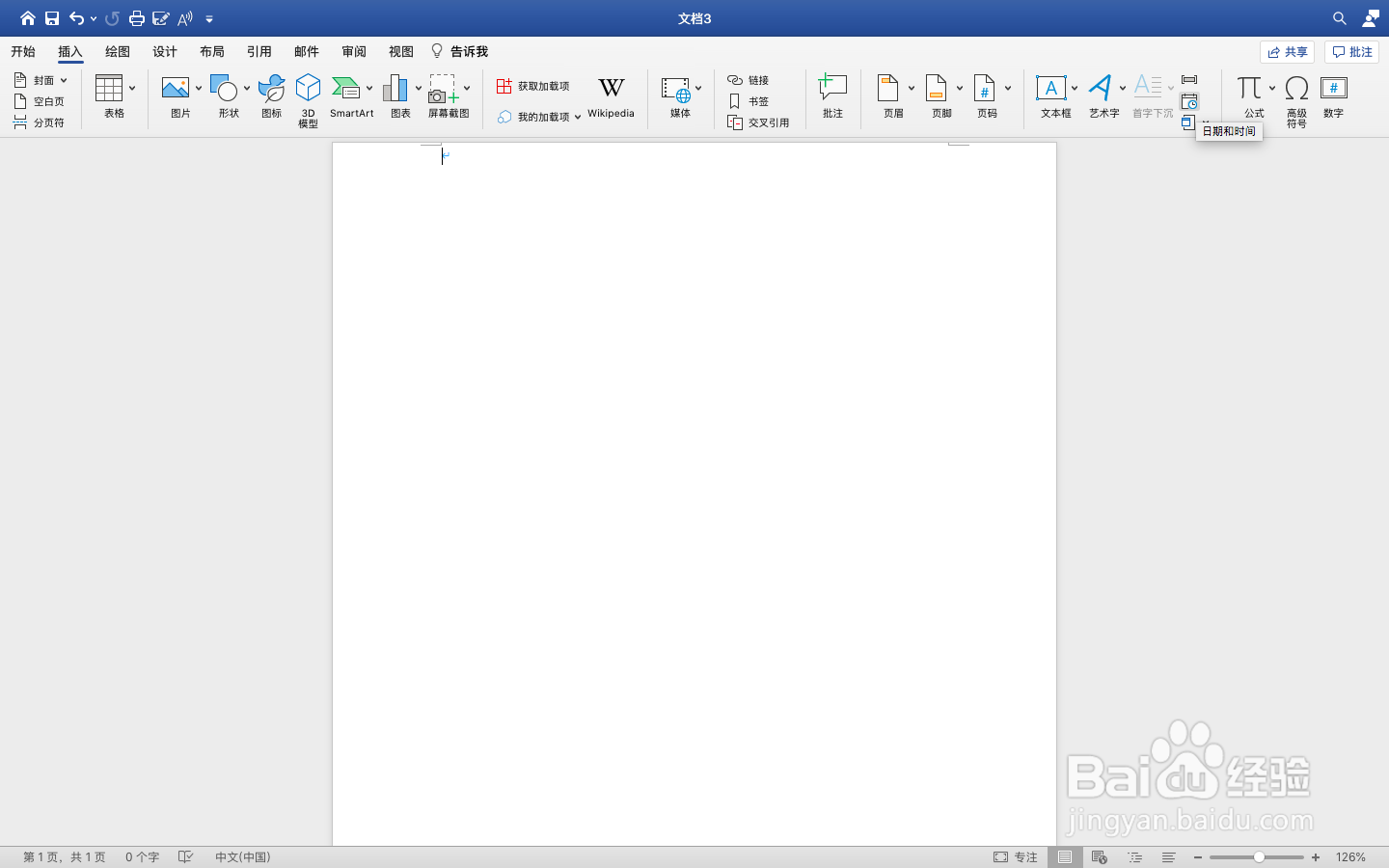The width and height of the screenshot is (1389, 868).
Task: Insert a 页码 page number
Action: (985, 96)
